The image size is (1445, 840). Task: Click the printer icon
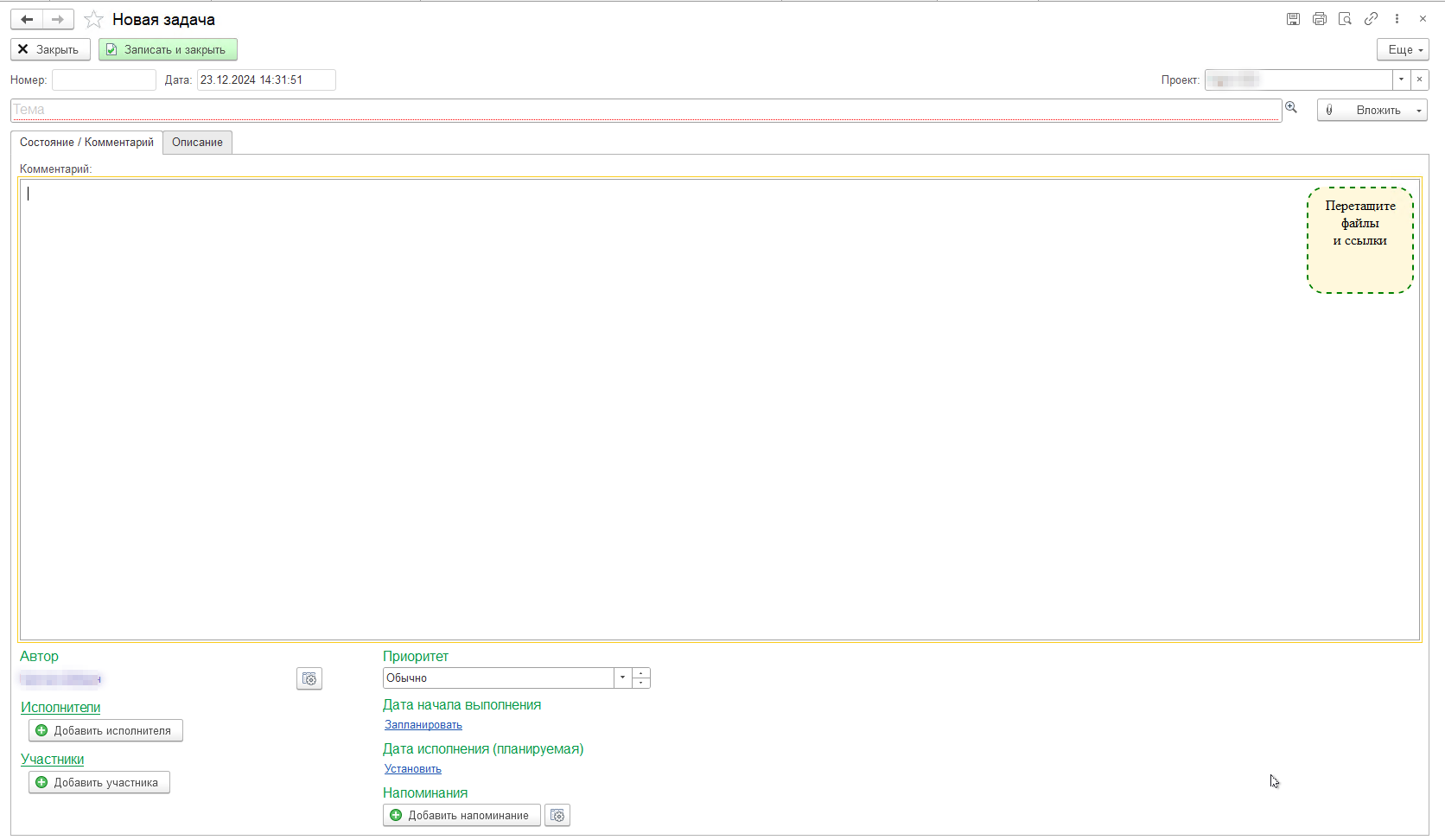pos(1319,18)
